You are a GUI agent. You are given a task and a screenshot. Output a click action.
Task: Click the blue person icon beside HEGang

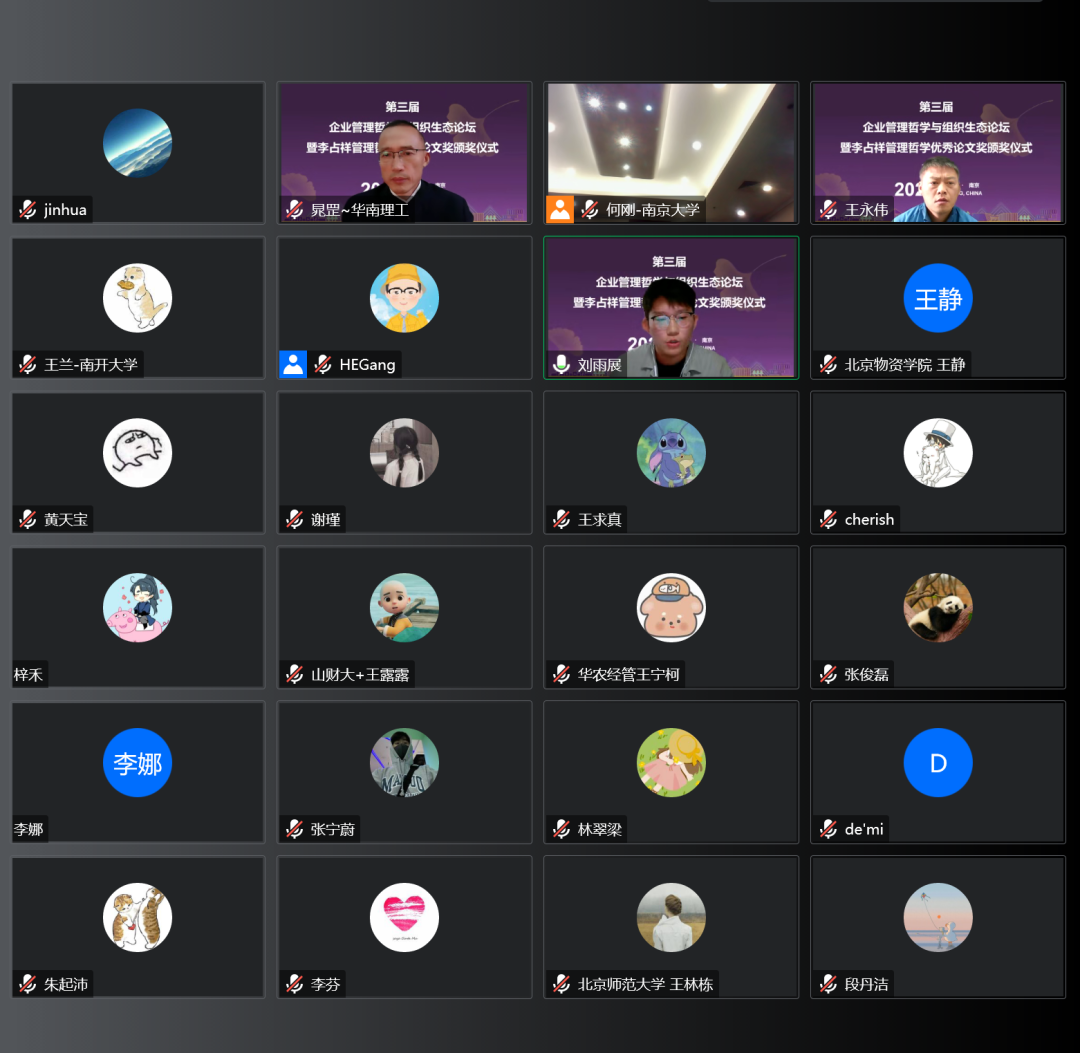(x=293, y=364)
